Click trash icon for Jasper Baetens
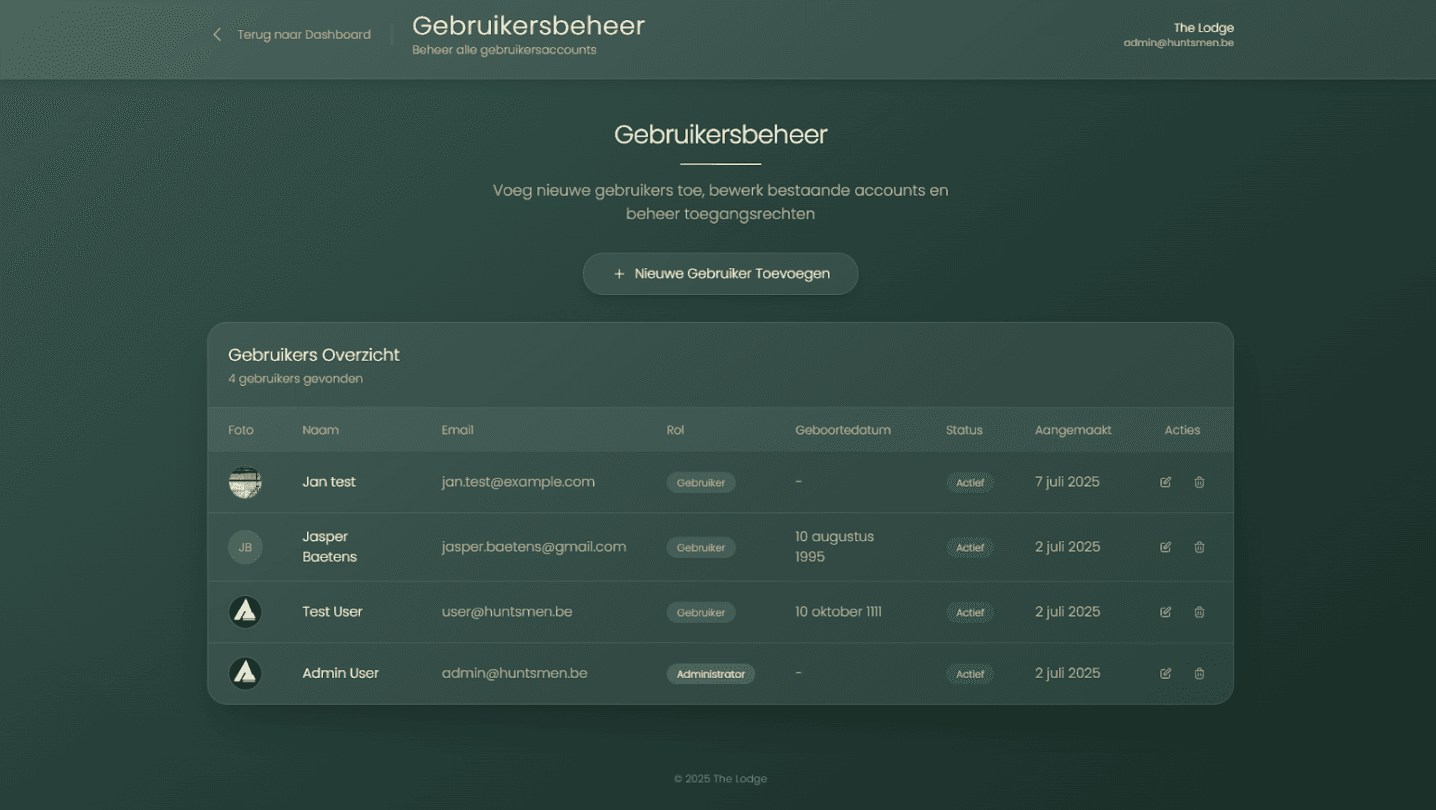The width and height of the screenshot is (1436, 810). (x=1199, y=547)
